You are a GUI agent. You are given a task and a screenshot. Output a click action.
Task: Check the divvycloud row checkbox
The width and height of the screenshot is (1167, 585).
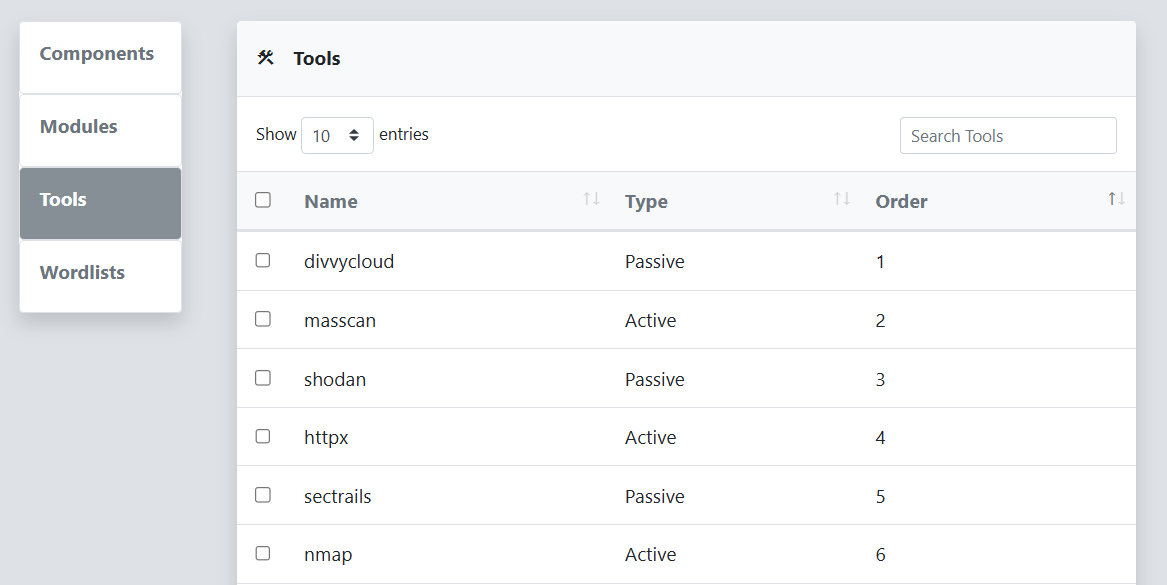point(263,260)
